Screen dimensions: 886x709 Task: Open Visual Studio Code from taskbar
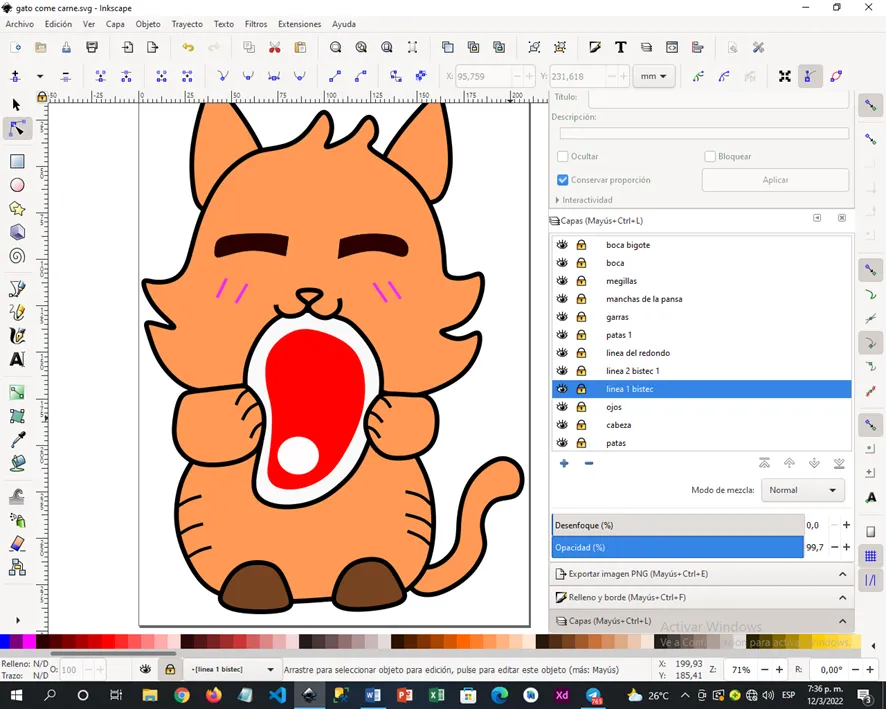(277, 695)
